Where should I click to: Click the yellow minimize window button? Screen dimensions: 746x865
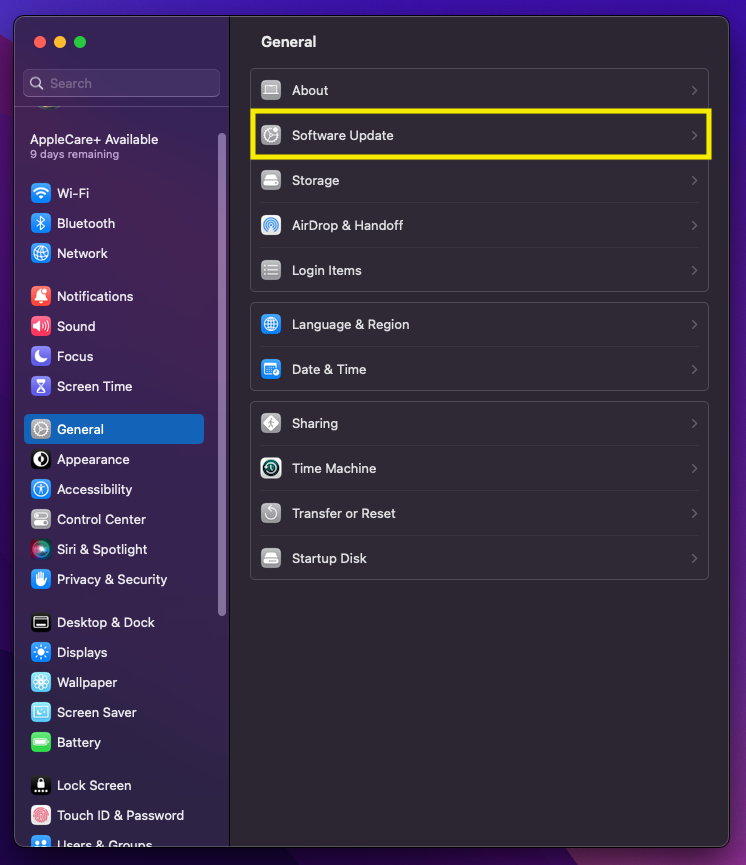pos(60,42)
